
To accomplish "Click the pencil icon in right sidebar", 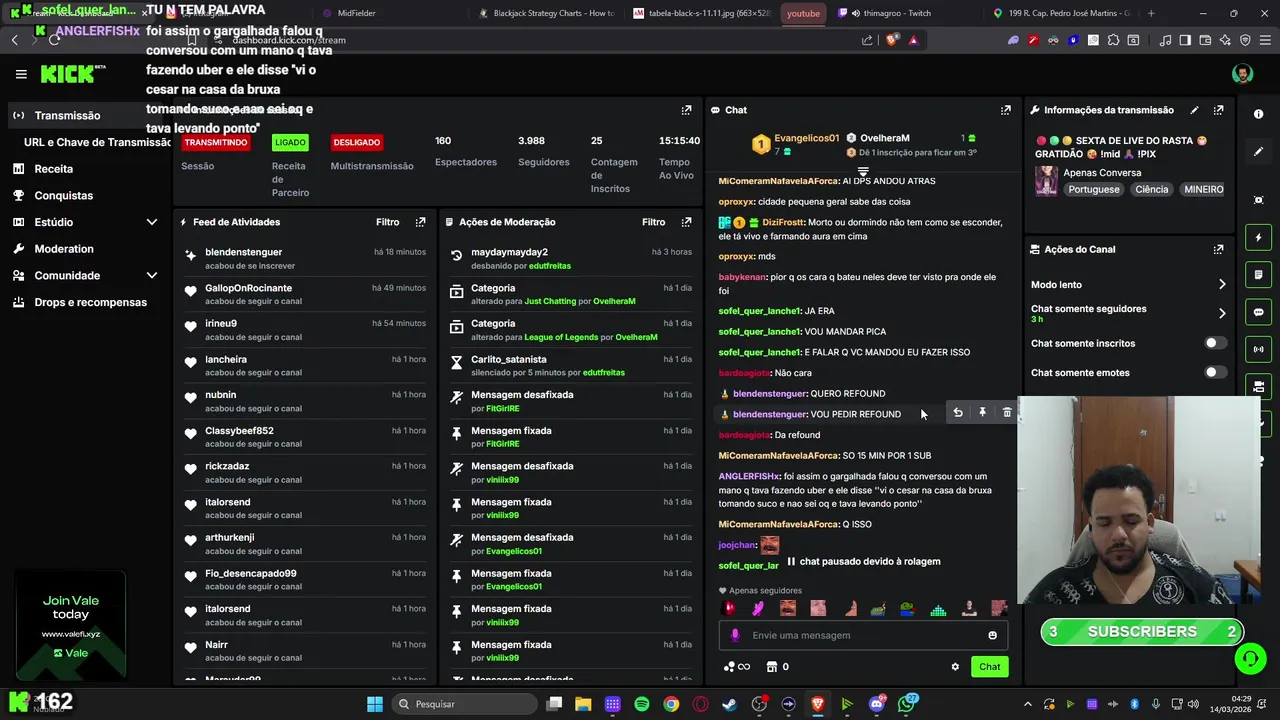I will pyautogui.click(x=1258, y=152).
